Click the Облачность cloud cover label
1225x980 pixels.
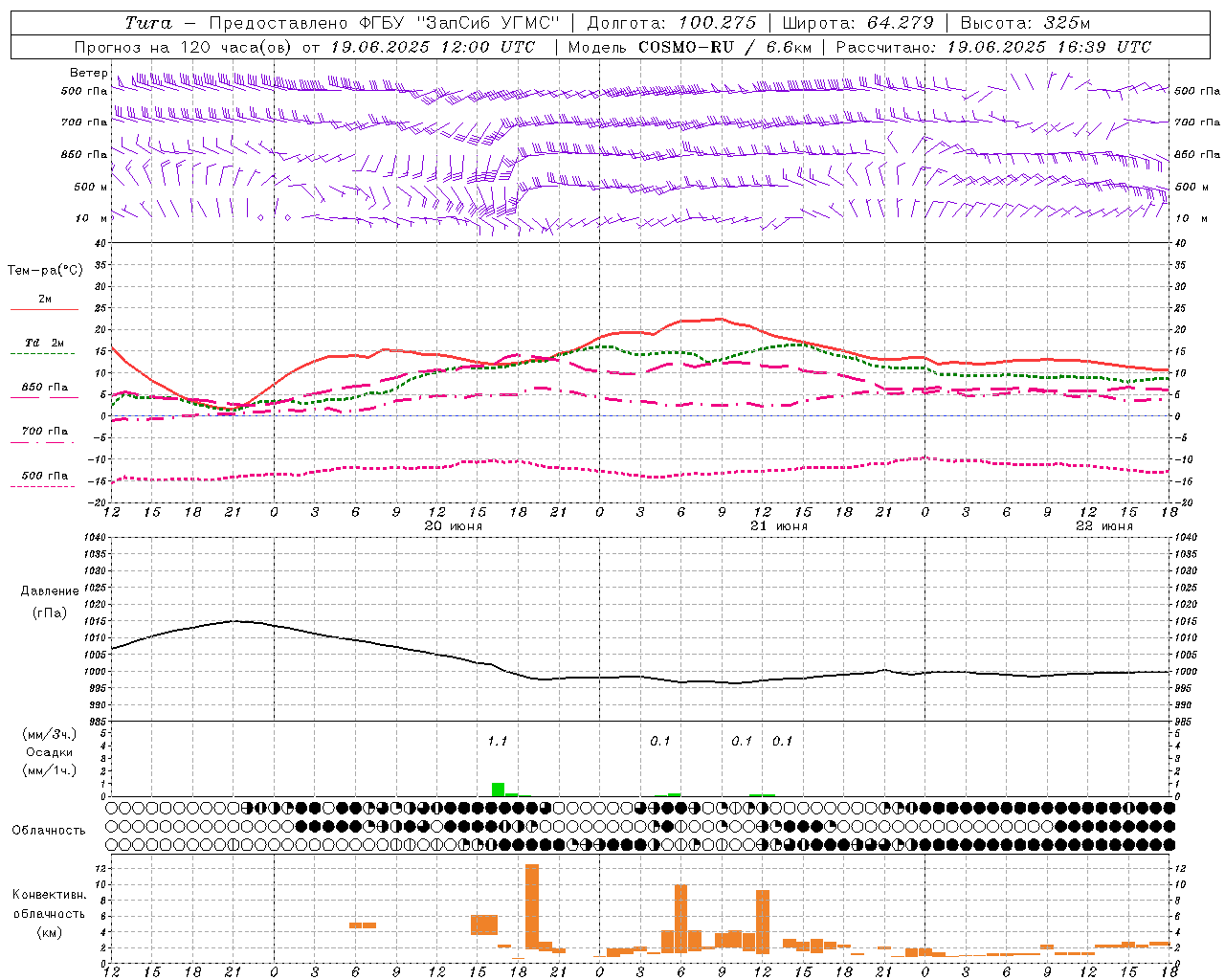(49, 830)
